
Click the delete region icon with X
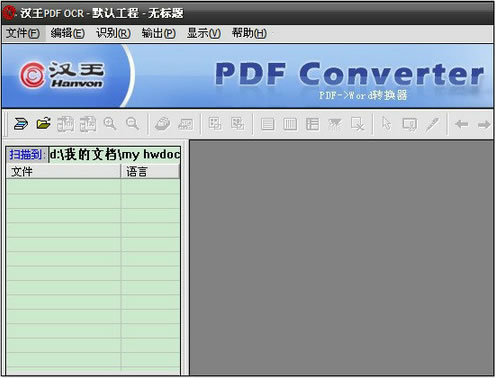coord(358,124)
